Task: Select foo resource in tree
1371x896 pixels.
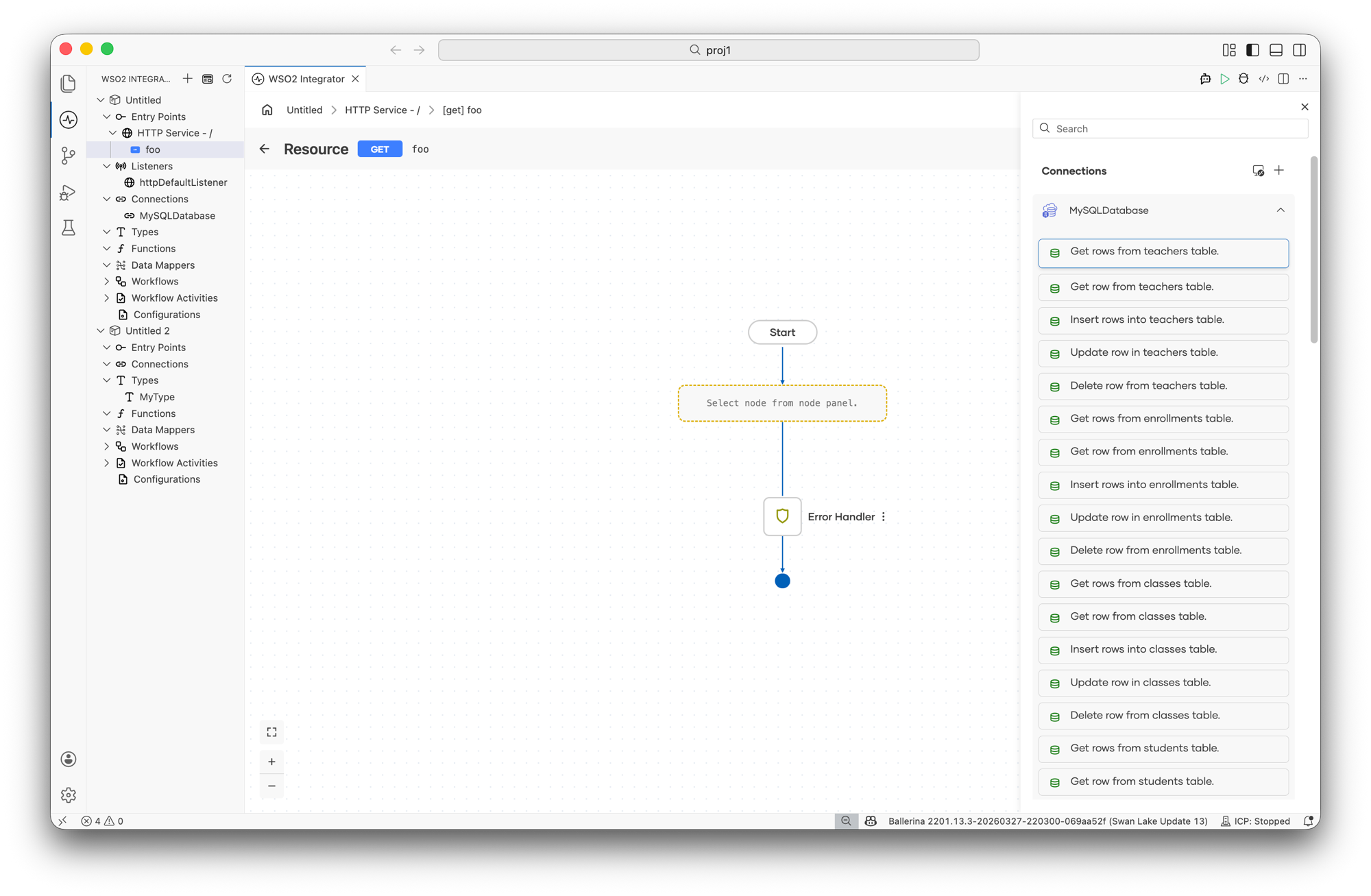Action: tap(165, 149)
